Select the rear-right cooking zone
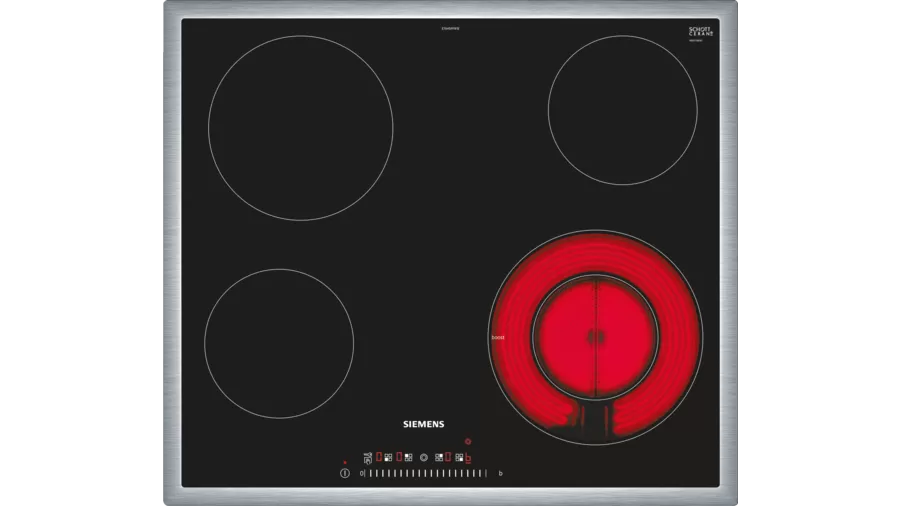 point(622,110)
